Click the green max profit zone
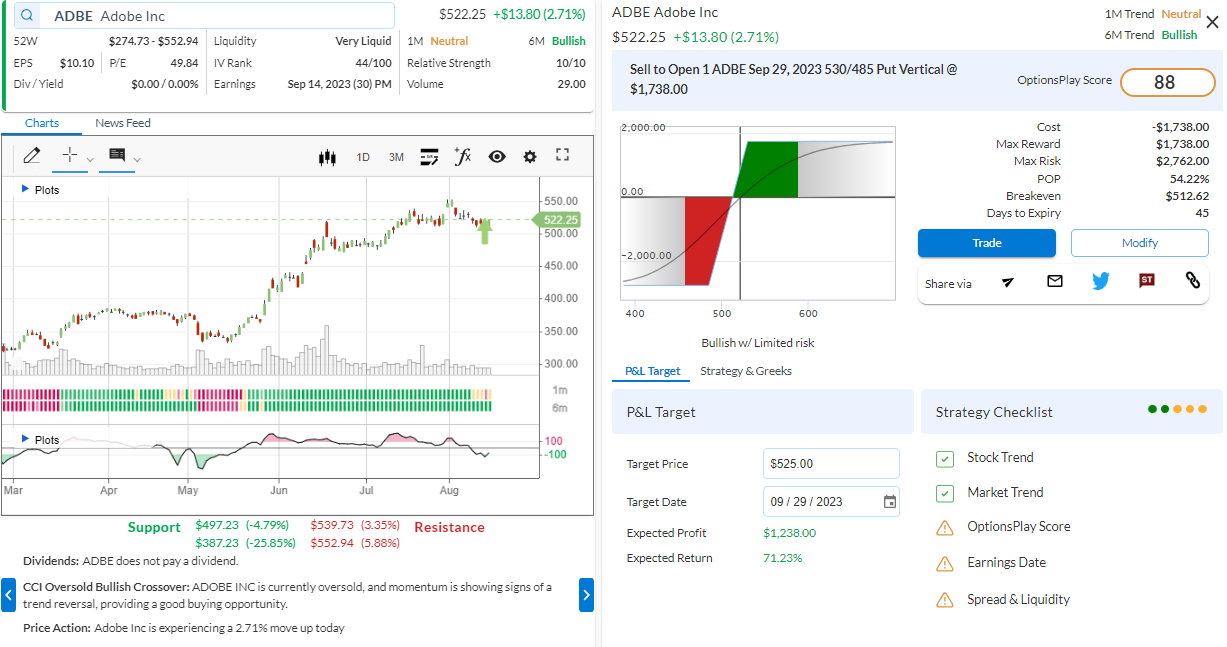Viewport: 1227px width, 647px height. click(768, 169)
